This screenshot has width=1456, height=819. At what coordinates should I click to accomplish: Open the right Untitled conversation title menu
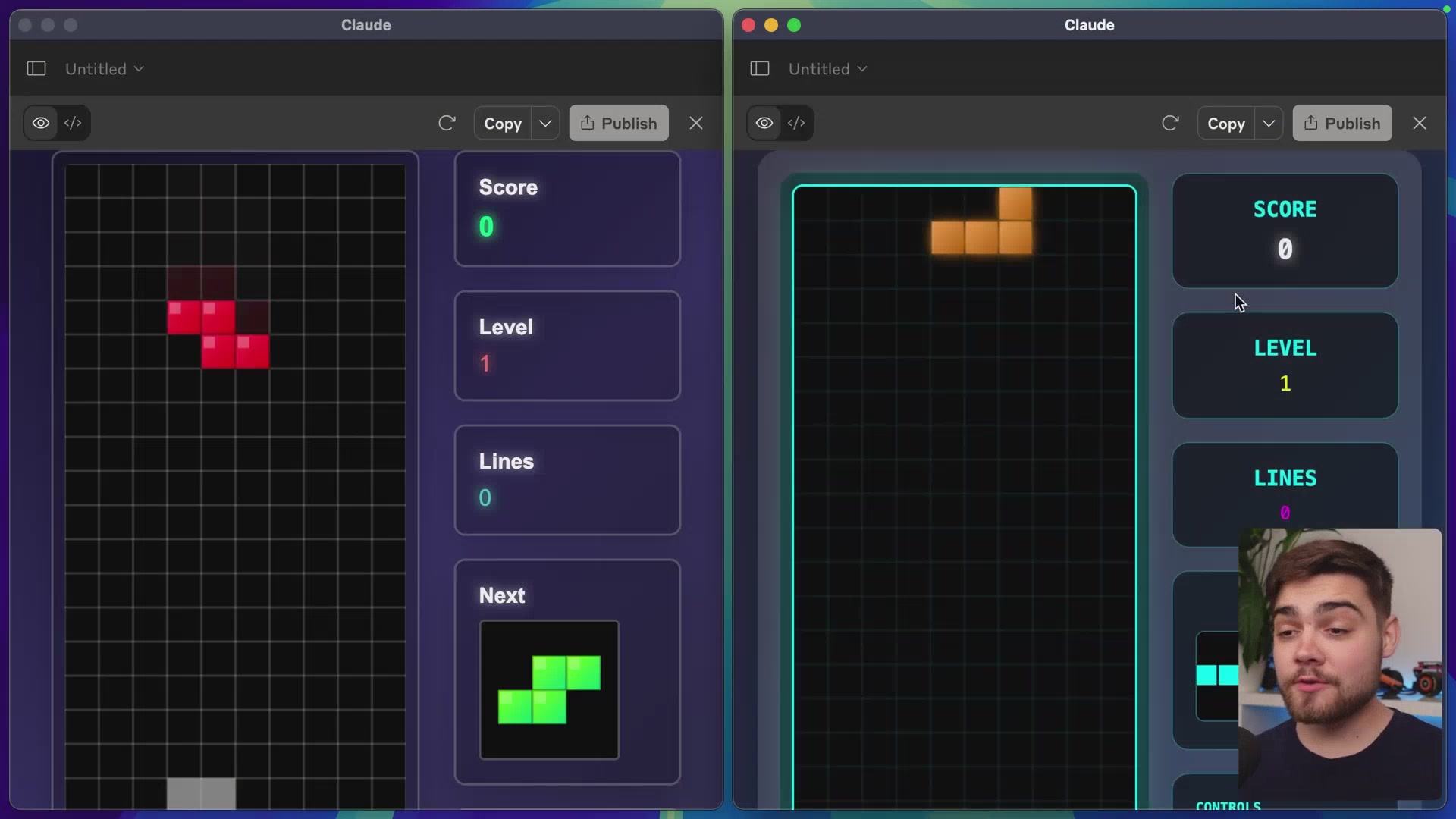click(827, 68)
